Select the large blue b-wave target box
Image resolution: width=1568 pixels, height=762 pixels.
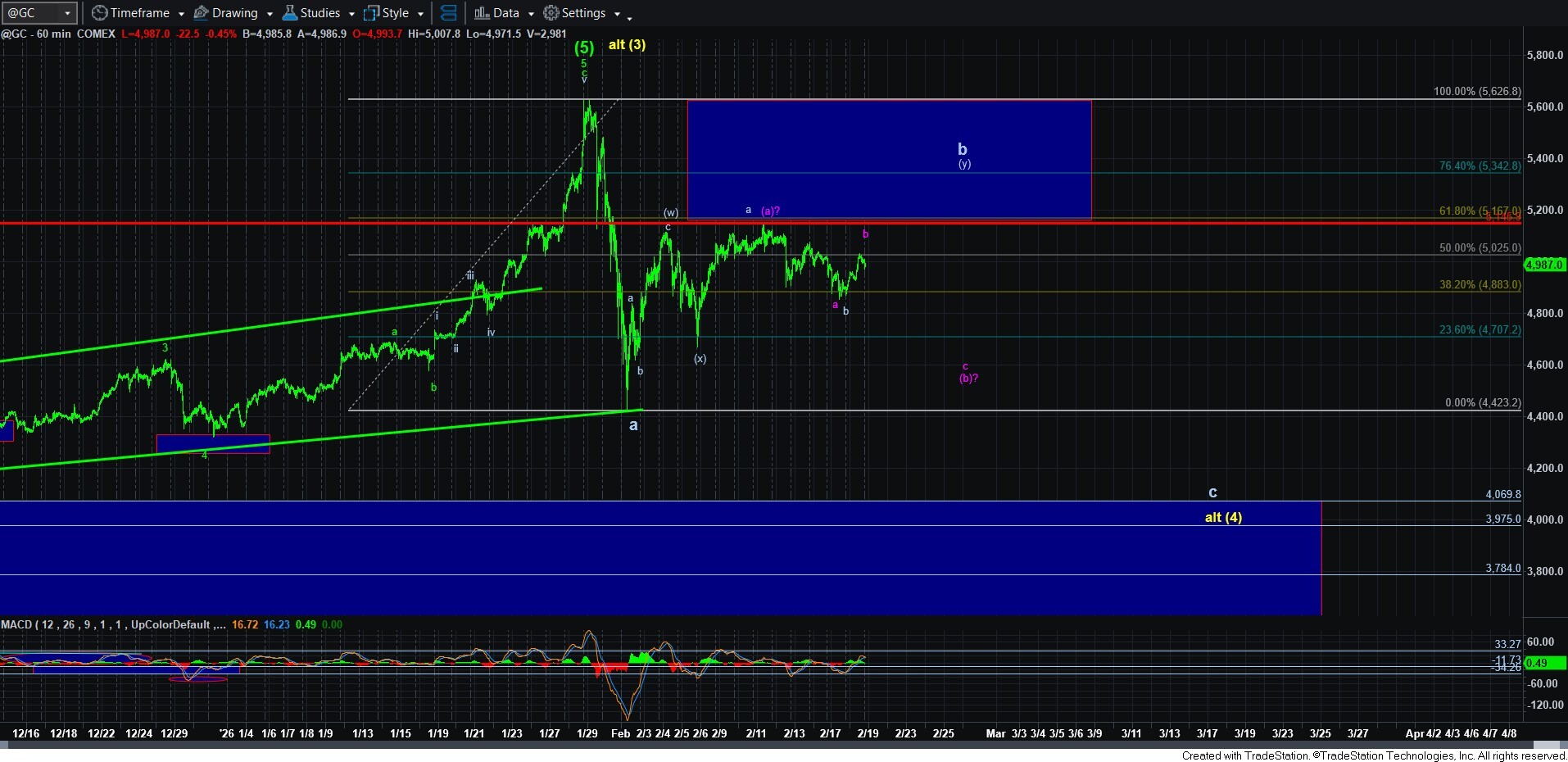[889, 159]
